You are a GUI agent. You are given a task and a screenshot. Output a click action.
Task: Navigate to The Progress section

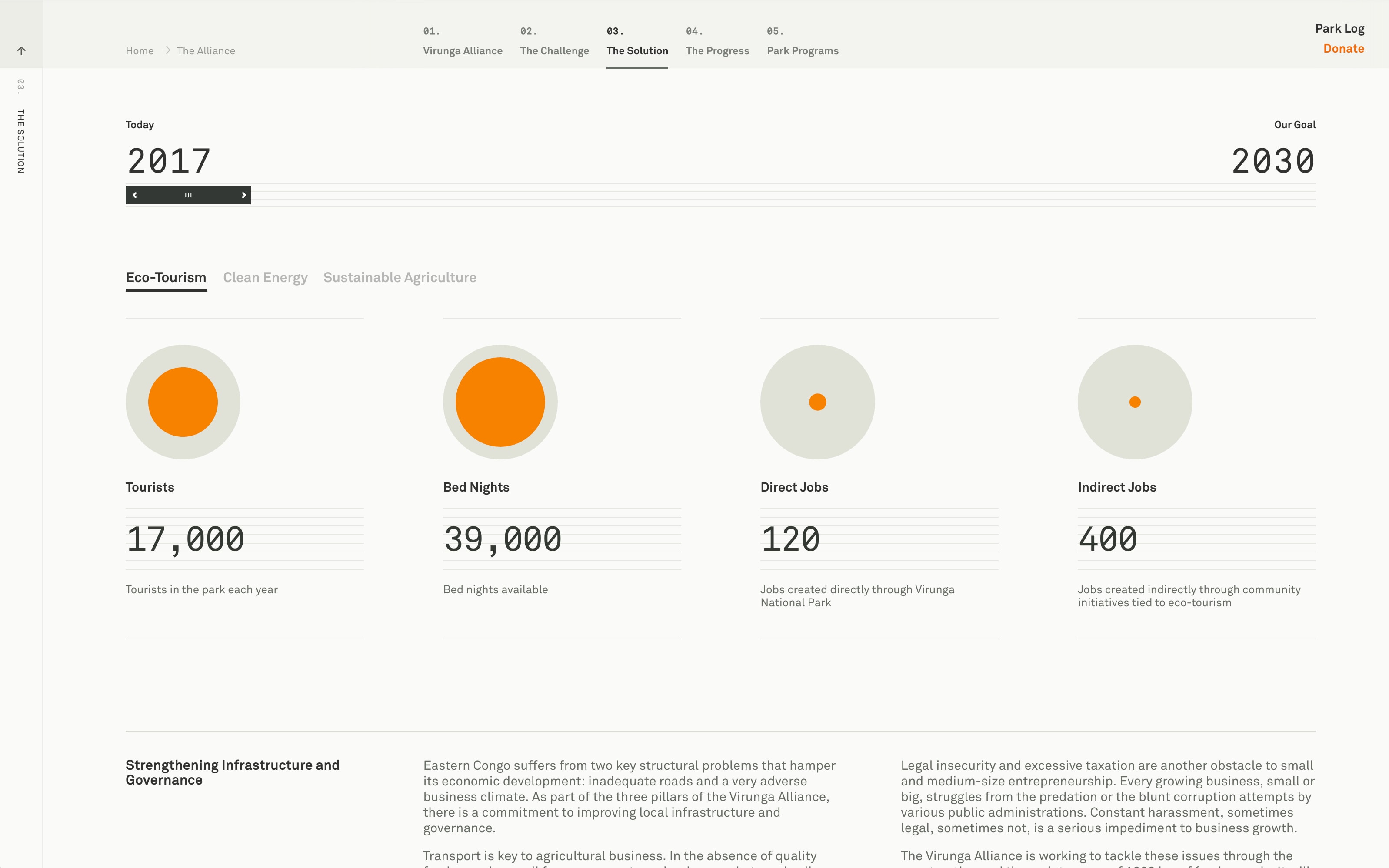(x=717, y=50)
